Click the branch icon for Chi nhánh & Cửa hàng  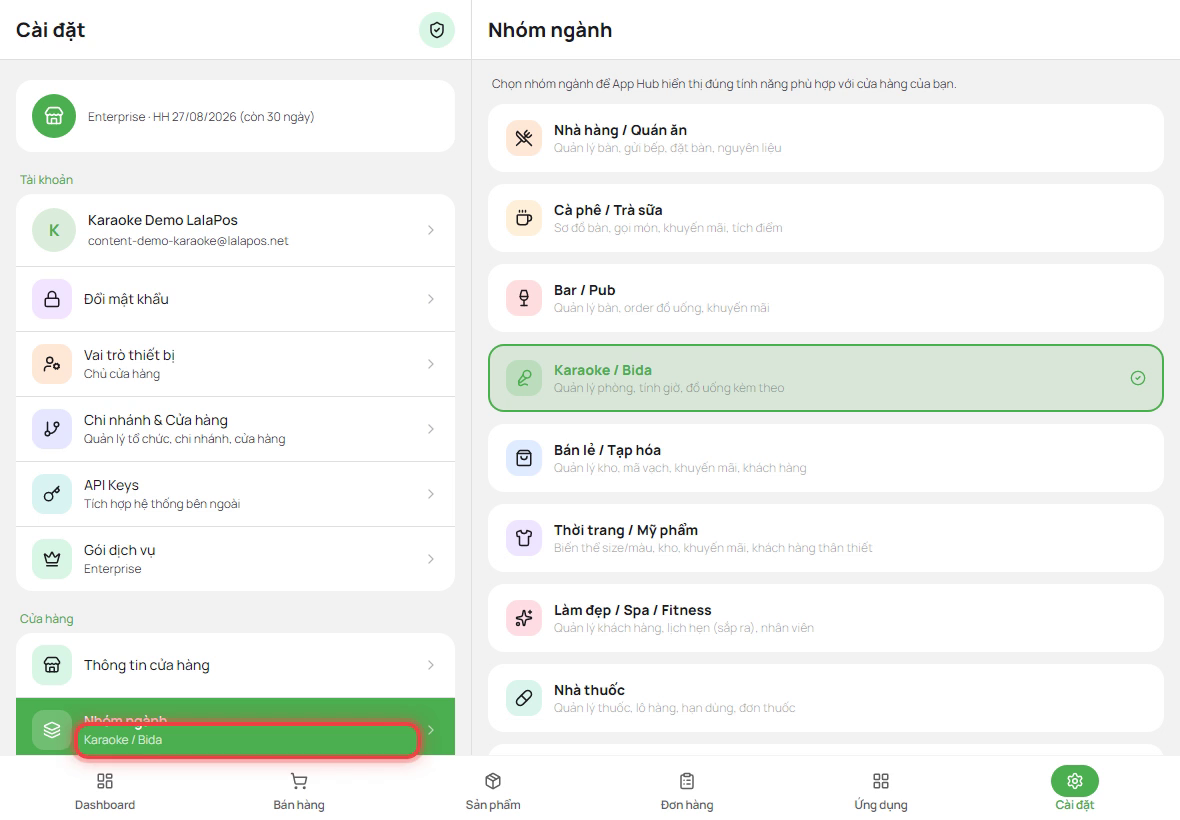click(x=52, y=429)
